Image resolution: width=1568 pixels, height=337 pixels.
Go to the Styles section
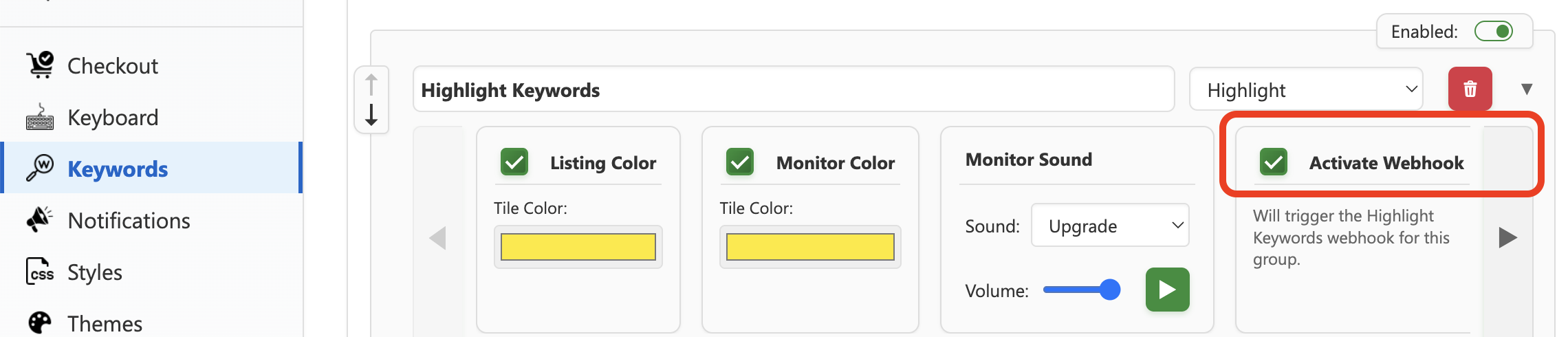click(94, 272)
